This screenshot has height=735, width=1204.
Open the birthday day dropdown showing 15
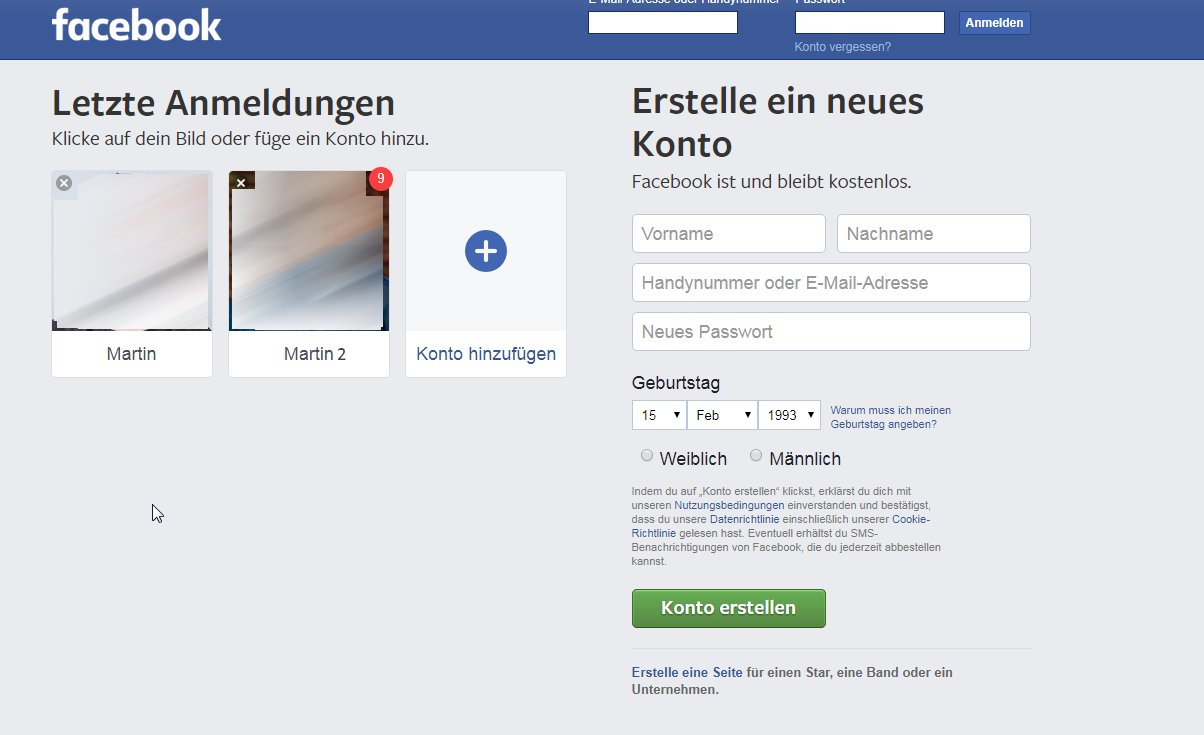coord(659,415)
